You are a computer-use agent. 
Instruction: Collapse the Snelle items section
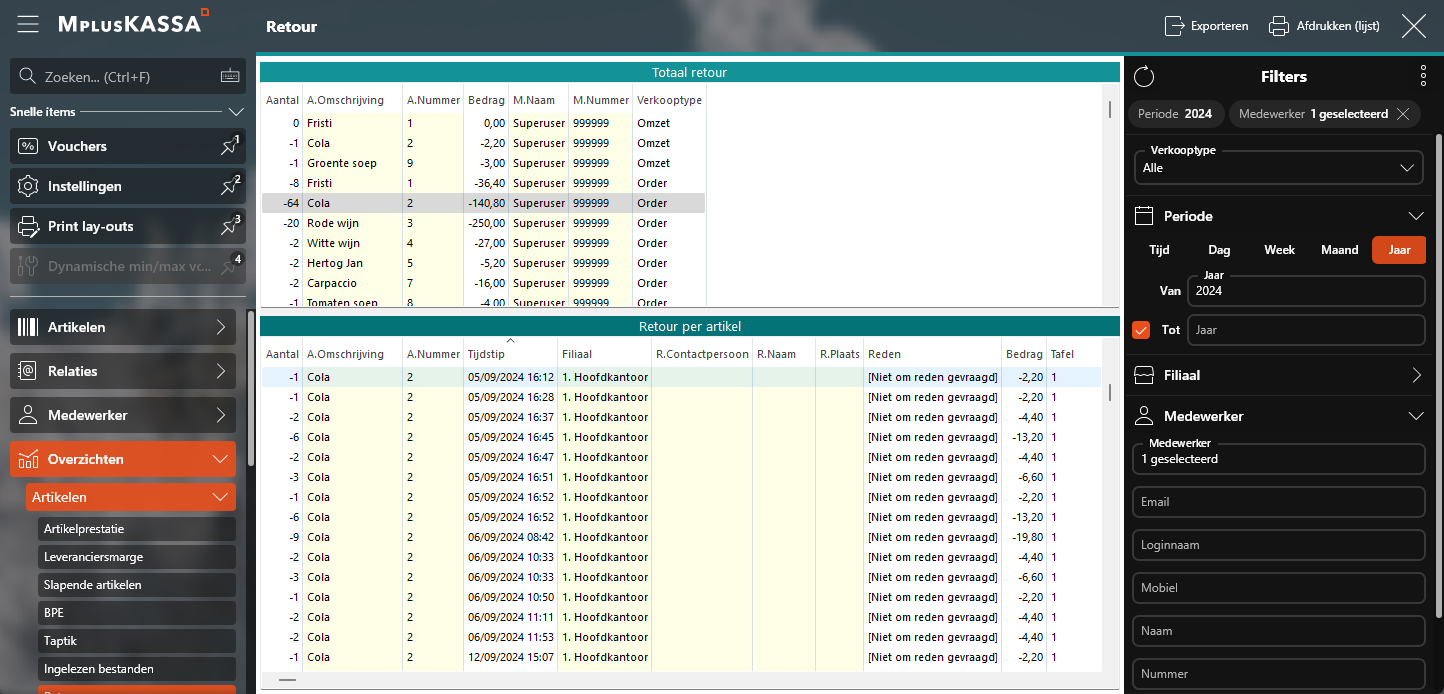(x=236, y=112)
